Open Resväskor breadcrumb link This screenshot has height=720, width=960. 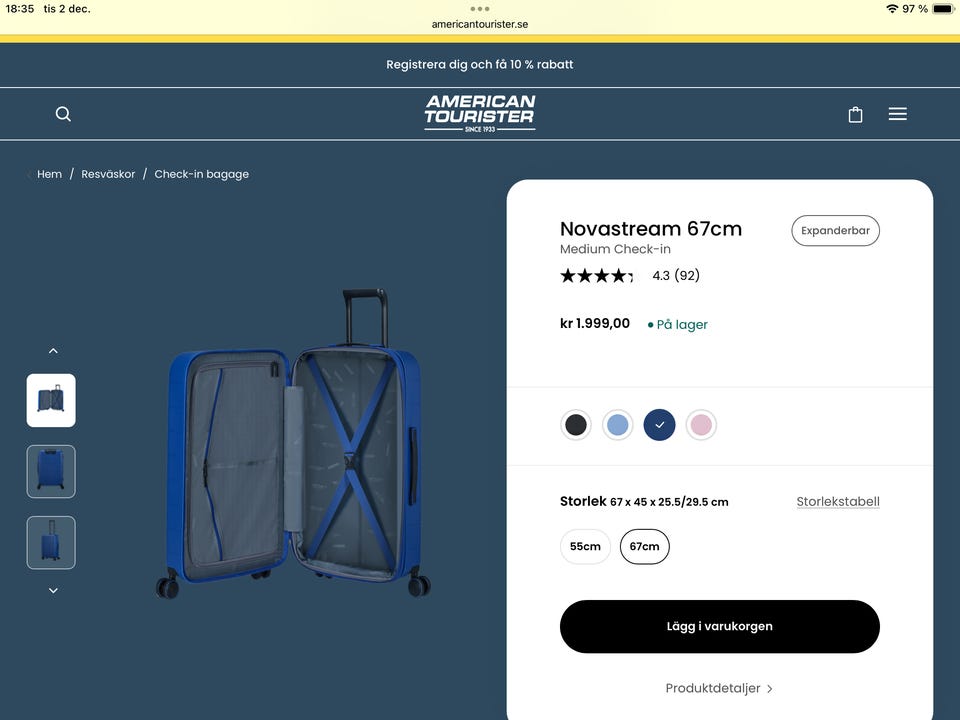coord(108,174)
